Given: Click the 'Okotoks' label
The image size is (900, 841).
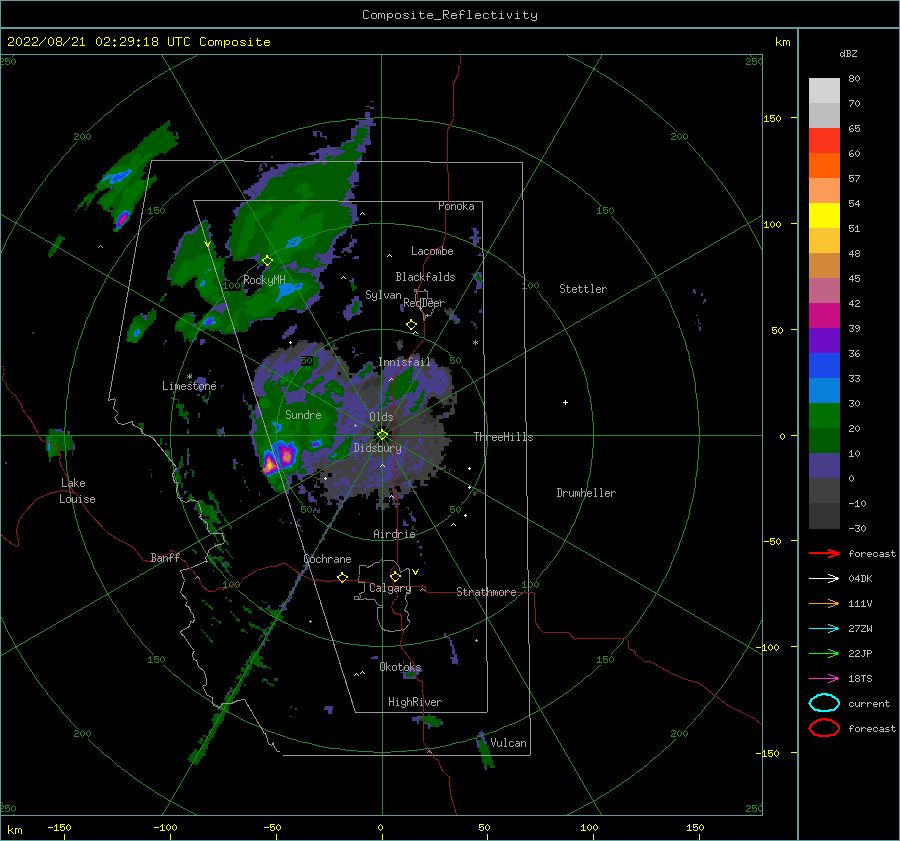Looking at the screenshot, I should [401, 668].
